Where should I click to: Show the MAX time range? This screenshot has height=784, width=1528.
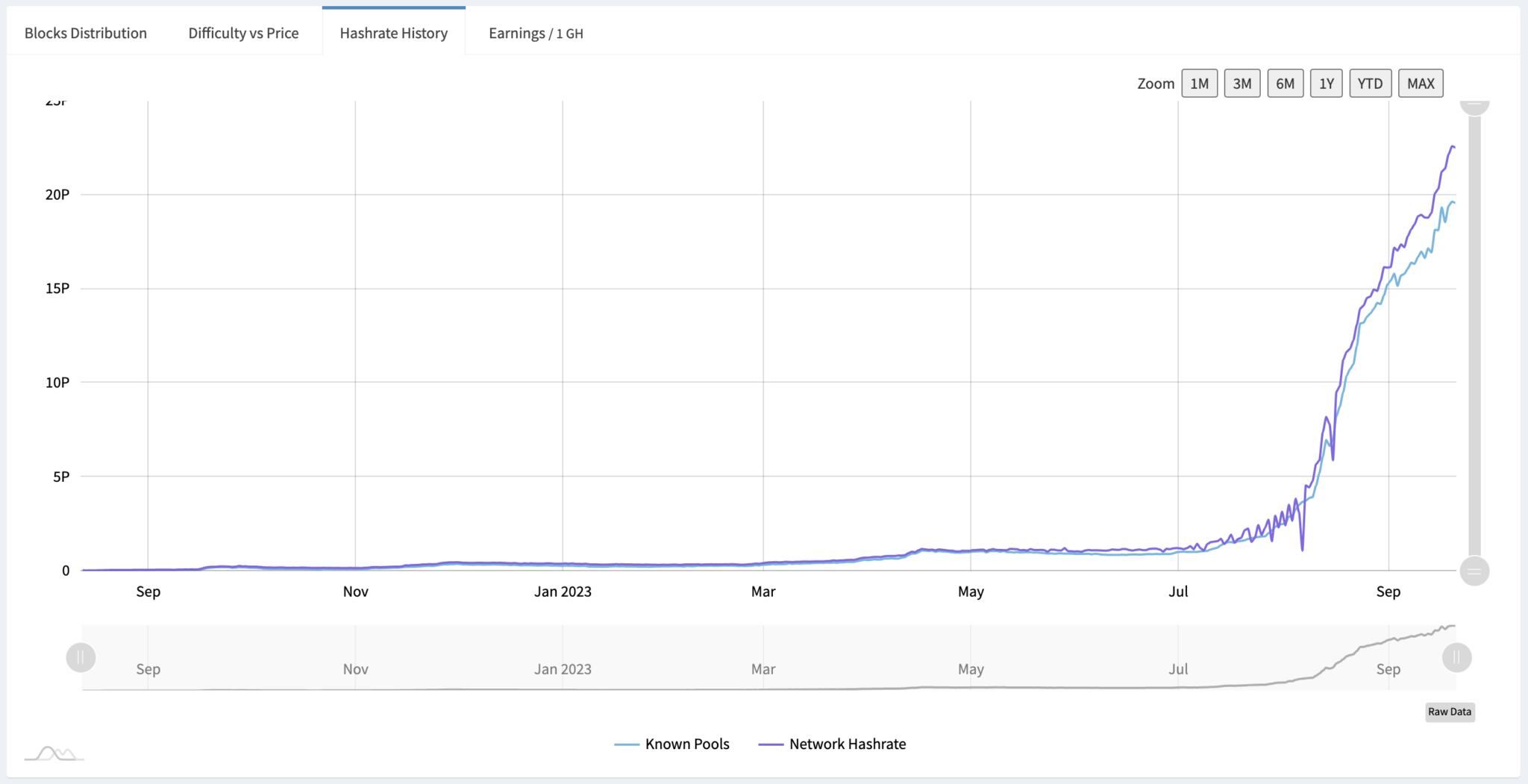(x=1421, y=84)
